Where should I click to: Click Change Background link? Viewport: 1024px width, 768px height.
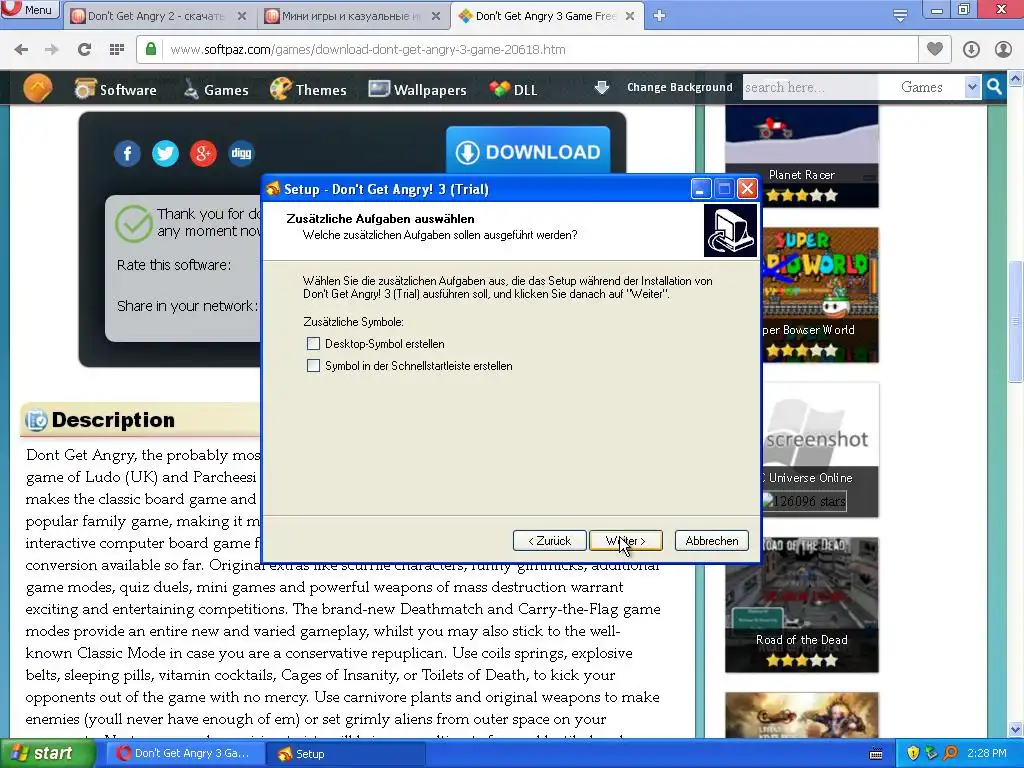(x=680, y=88)
